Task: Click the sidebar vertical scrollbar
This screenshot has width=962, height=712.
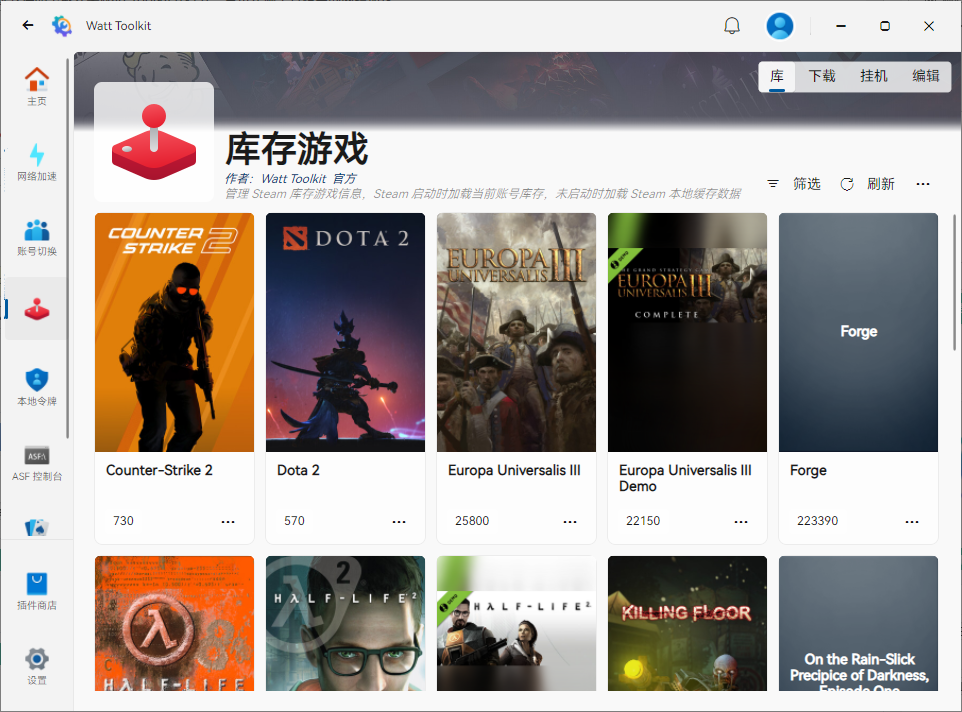Action: pyautogui.click(x=67, y=248)
